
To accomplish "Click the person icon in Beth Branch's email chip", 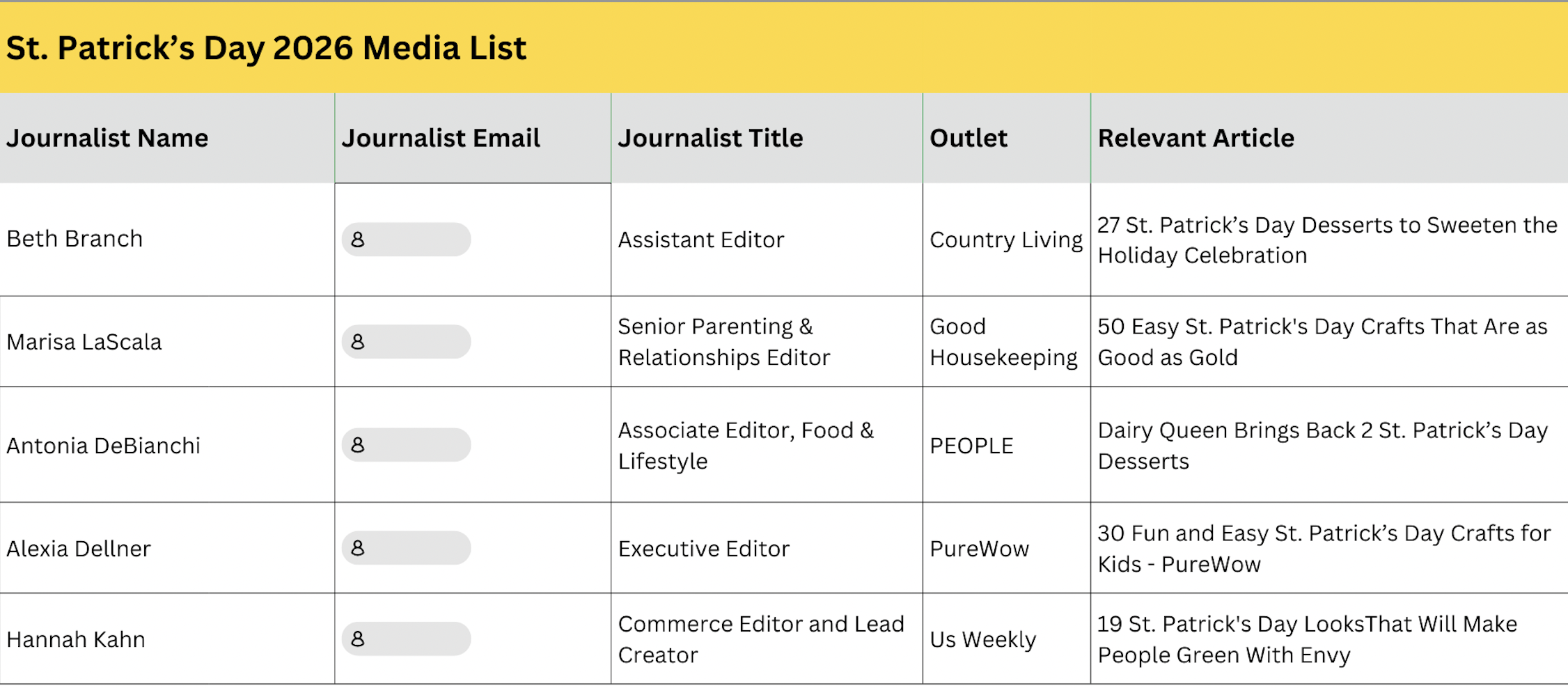I will point(358,240).
